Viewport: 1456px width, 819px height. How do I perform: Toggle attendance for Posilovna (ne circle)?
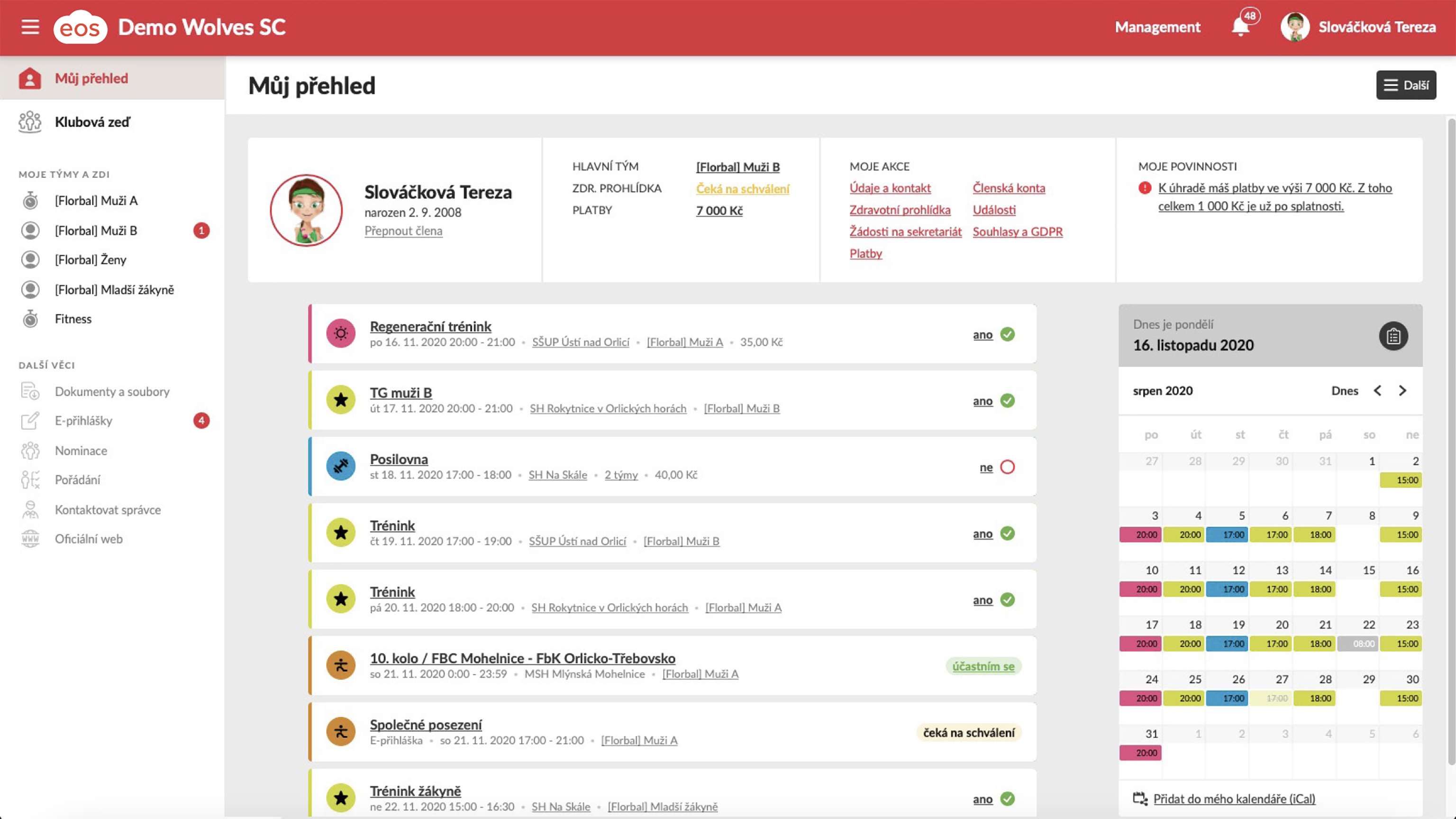click(1007, 467)
